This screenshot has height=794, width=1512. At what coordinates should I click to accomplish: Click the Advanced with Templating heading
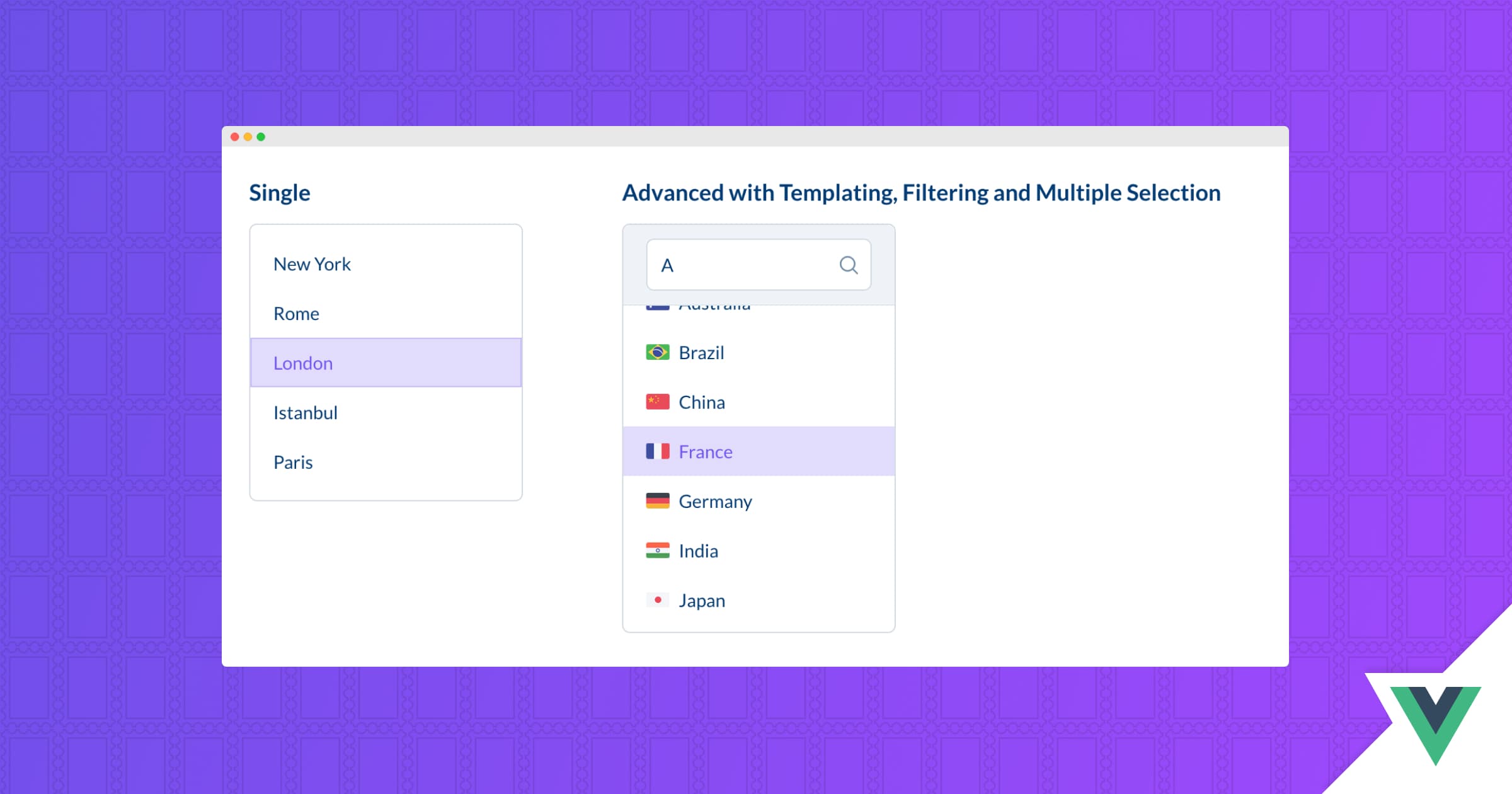coord(921,193)
